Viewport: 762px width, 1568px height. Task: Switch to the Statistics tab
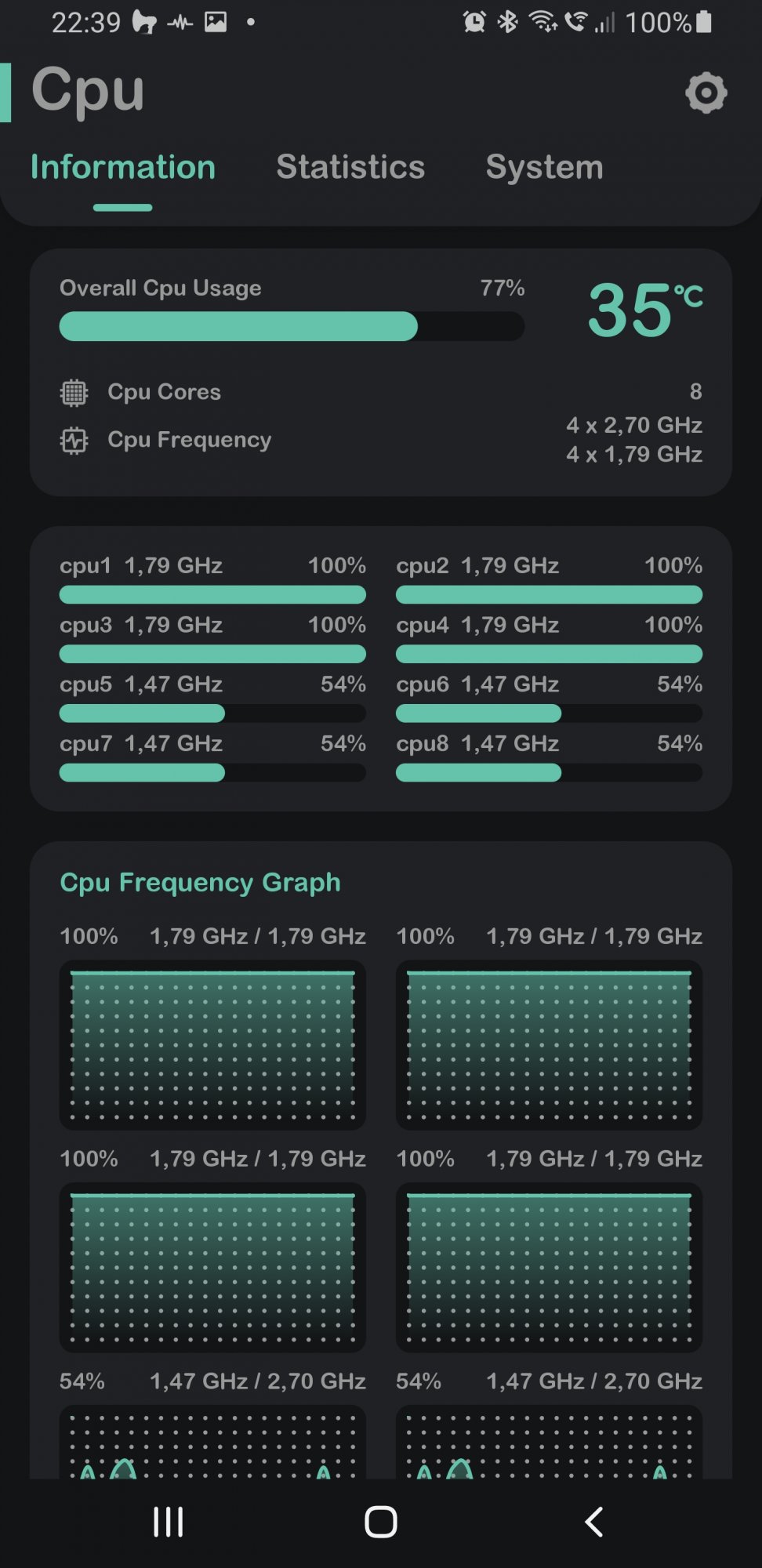point(350,167)
